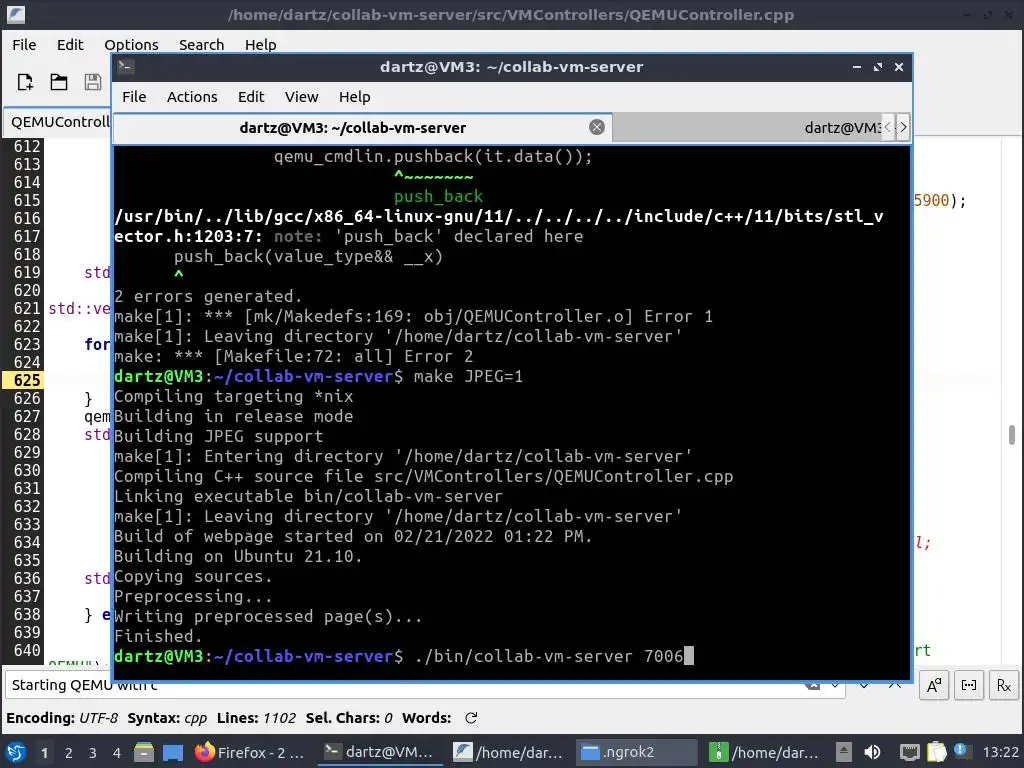Click 'Linking executable bin/collab-vm-server' terminal line
Screen dimensions: 1024x768
click(308, 496)
